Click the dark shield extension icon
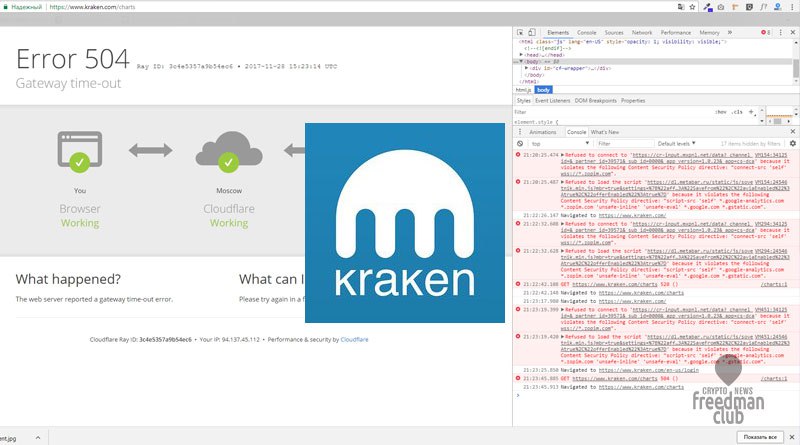 click(749, 7)
